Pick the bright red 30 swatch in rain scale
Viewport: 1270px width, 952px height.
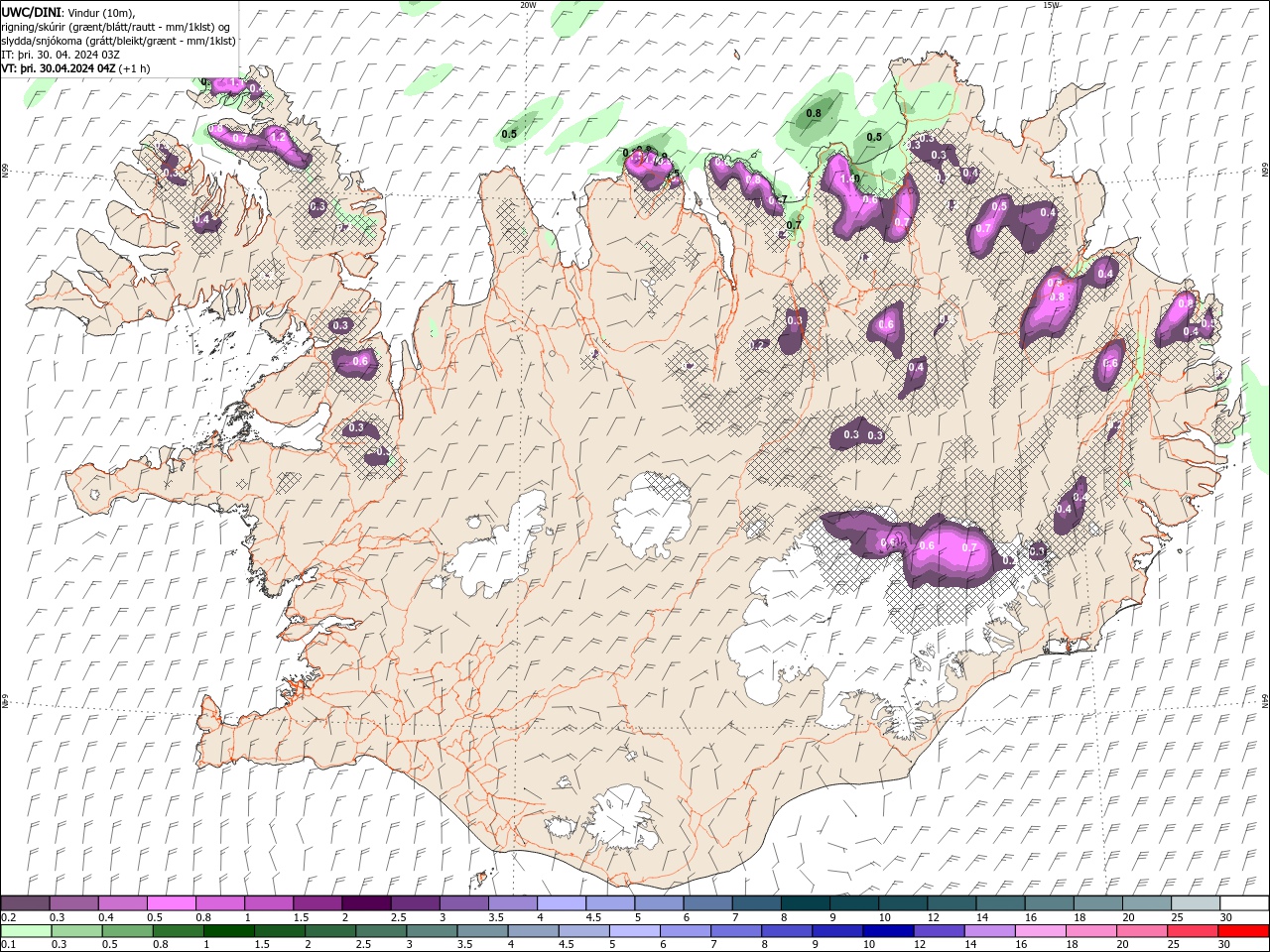1243,931
